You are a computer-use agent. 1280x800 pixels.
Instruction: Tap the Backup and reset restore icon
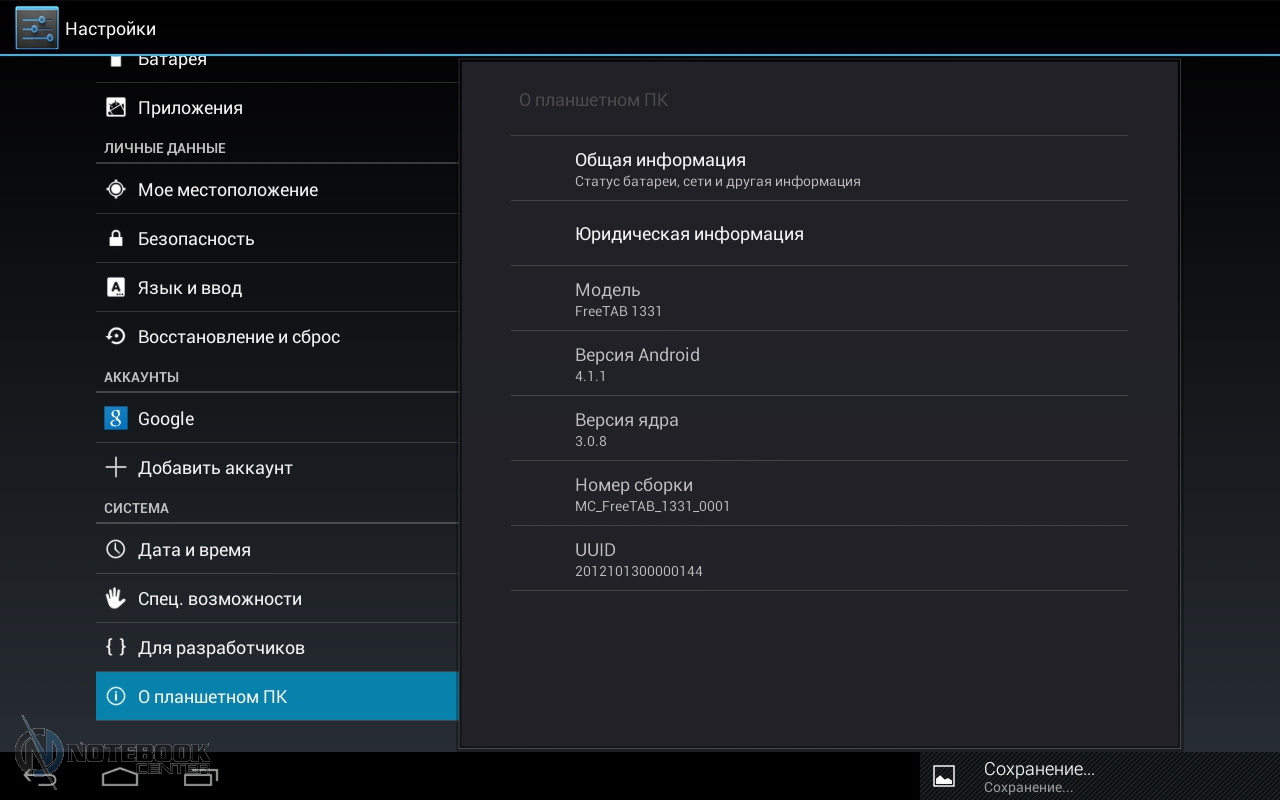point(116,337)
